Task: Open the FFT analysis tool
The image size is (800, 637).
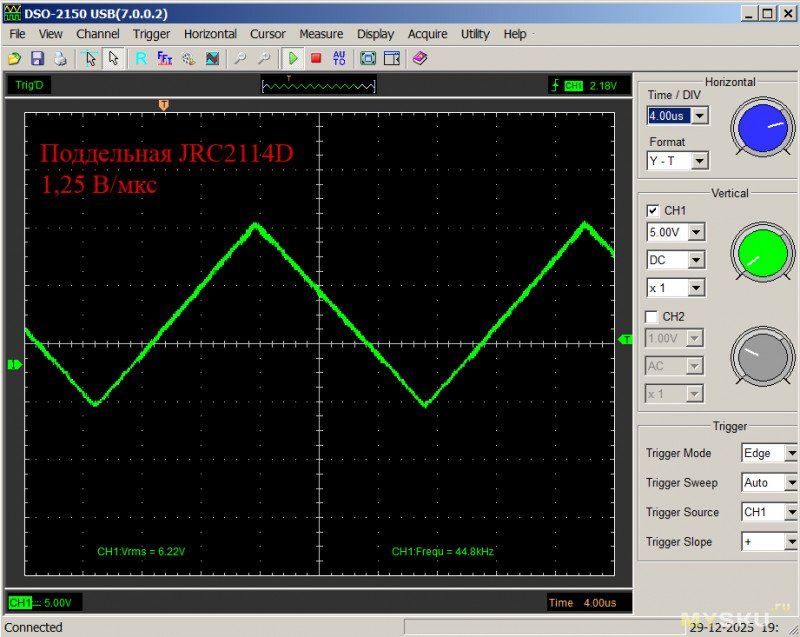Action: [165, 59]
